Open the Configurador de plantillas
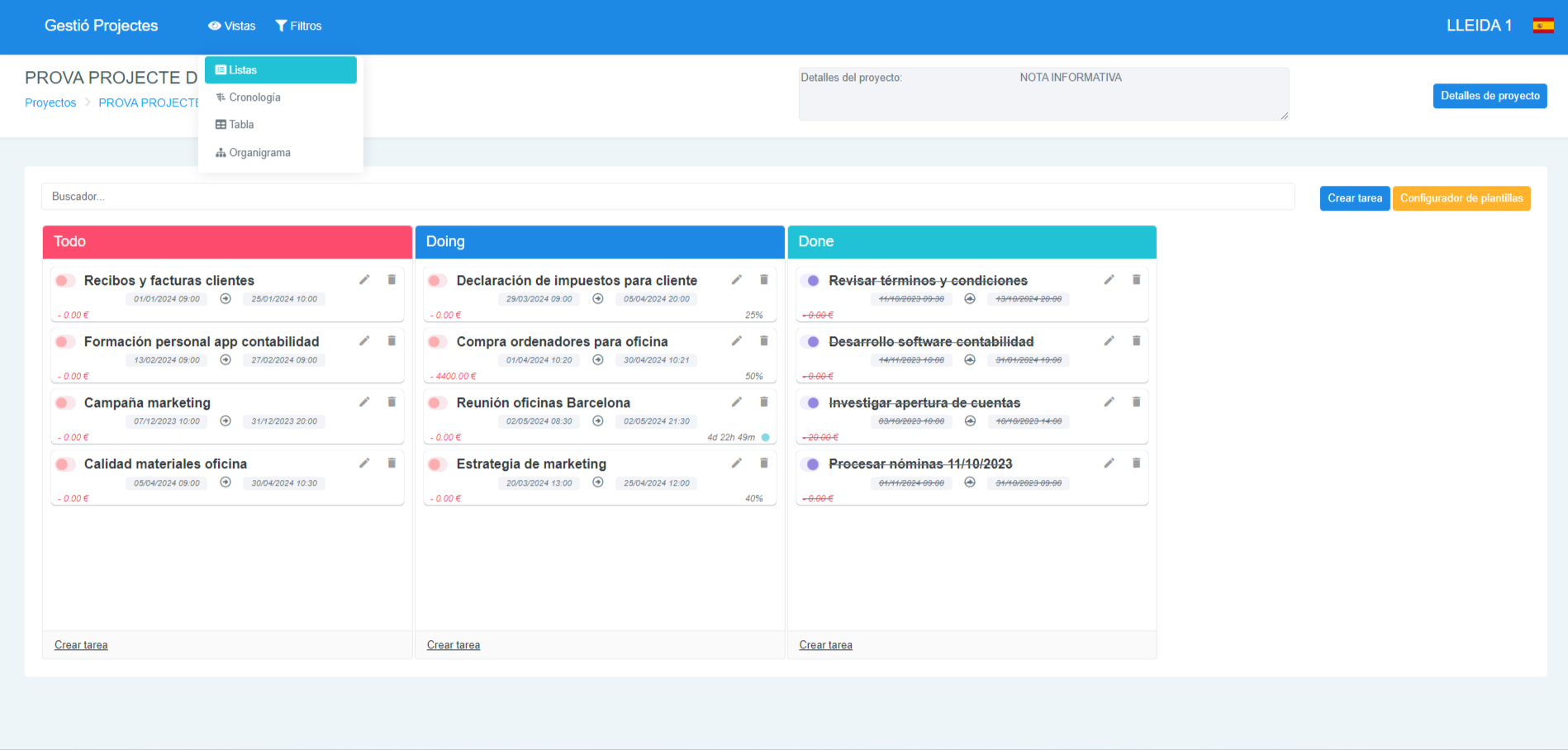This screenshot has width=1568, height=750. pyautogui.click(x=1461, y=198)
